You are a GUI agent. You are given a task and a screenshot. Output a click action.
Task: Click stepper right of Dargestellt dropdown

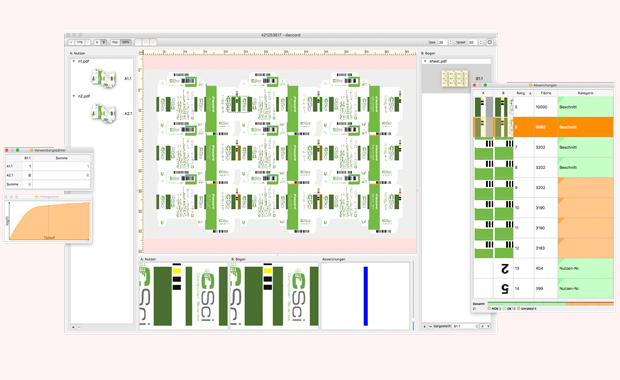(x=485, y=326)
